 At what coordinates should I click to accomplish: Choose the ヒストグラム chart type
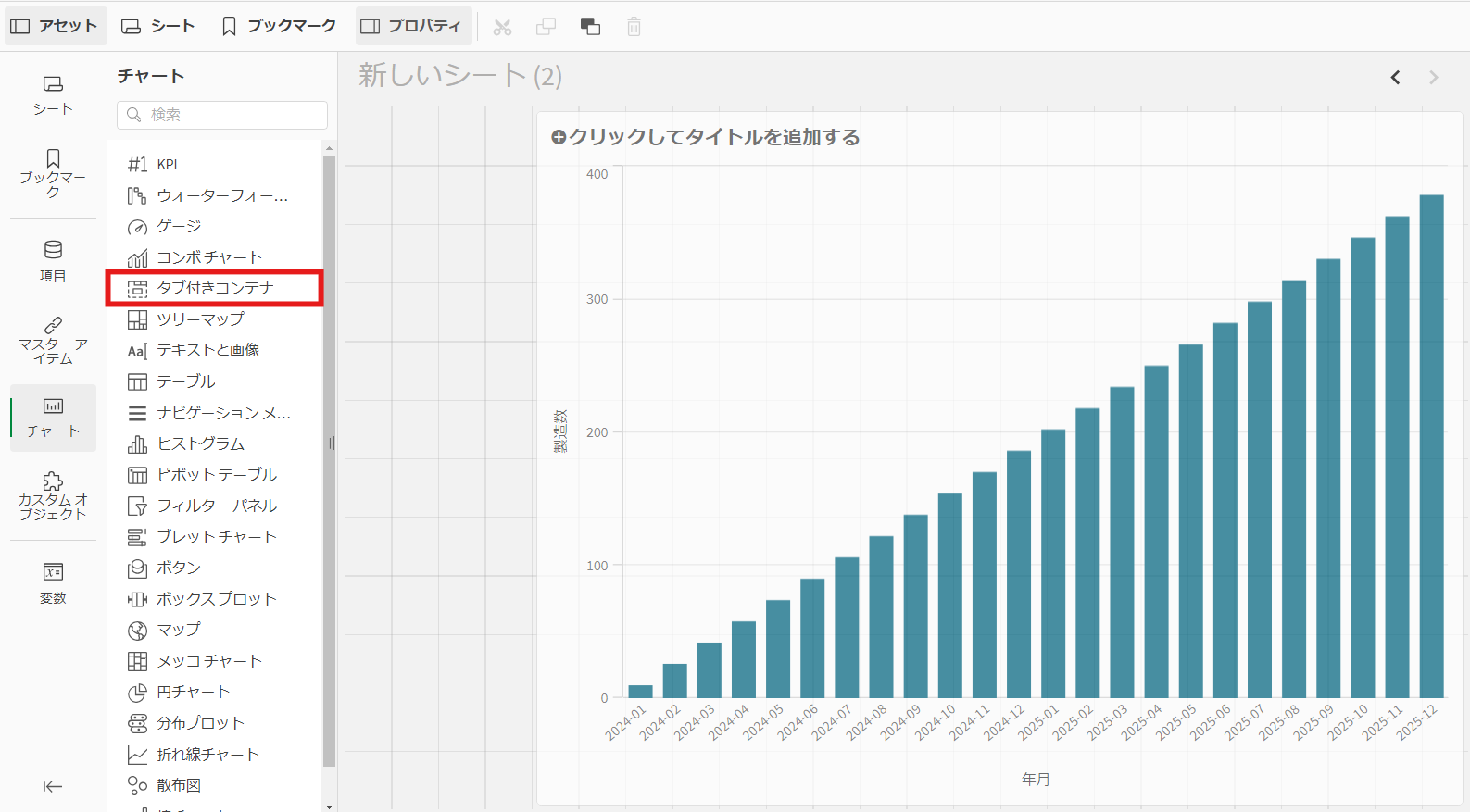[x=215, y=443]
